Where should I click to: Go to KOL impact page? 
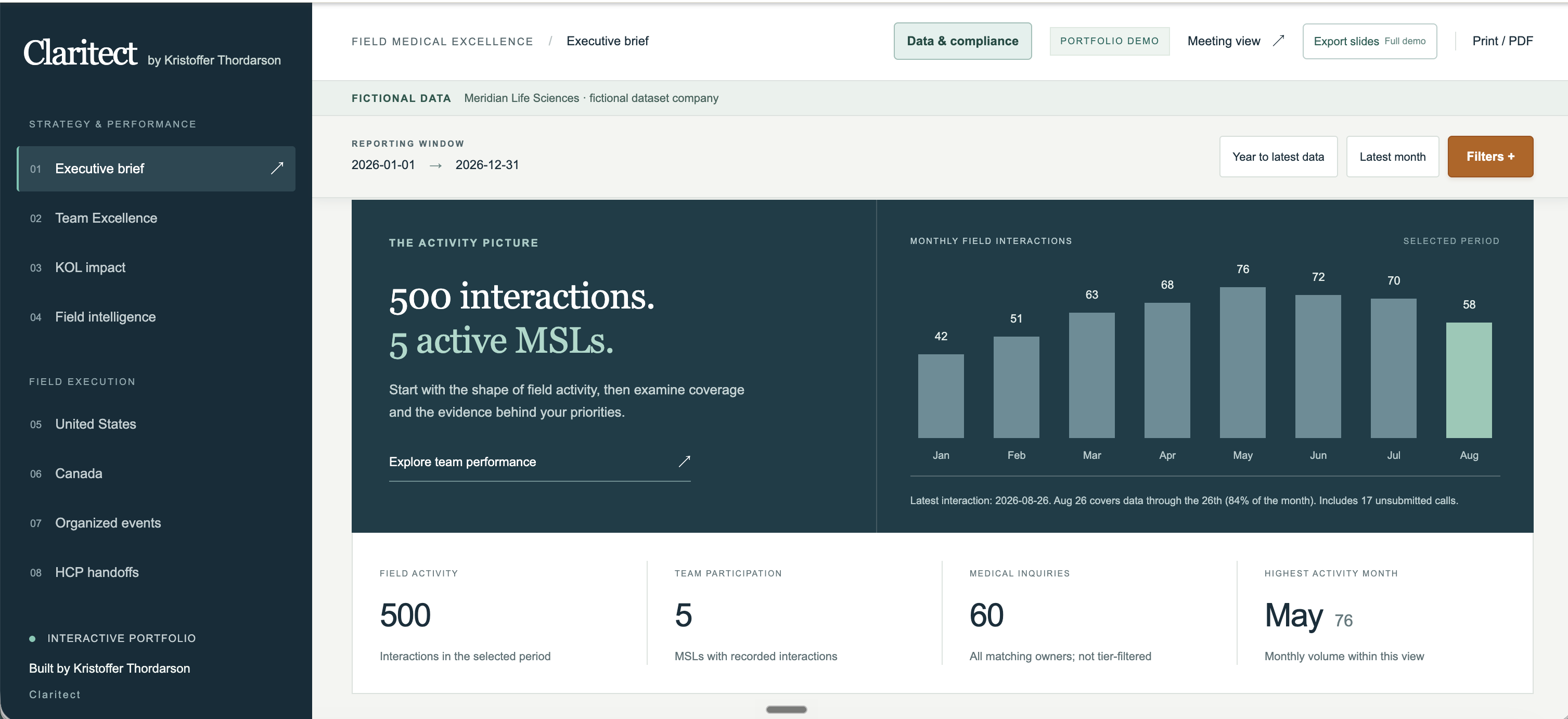point(156,267)
